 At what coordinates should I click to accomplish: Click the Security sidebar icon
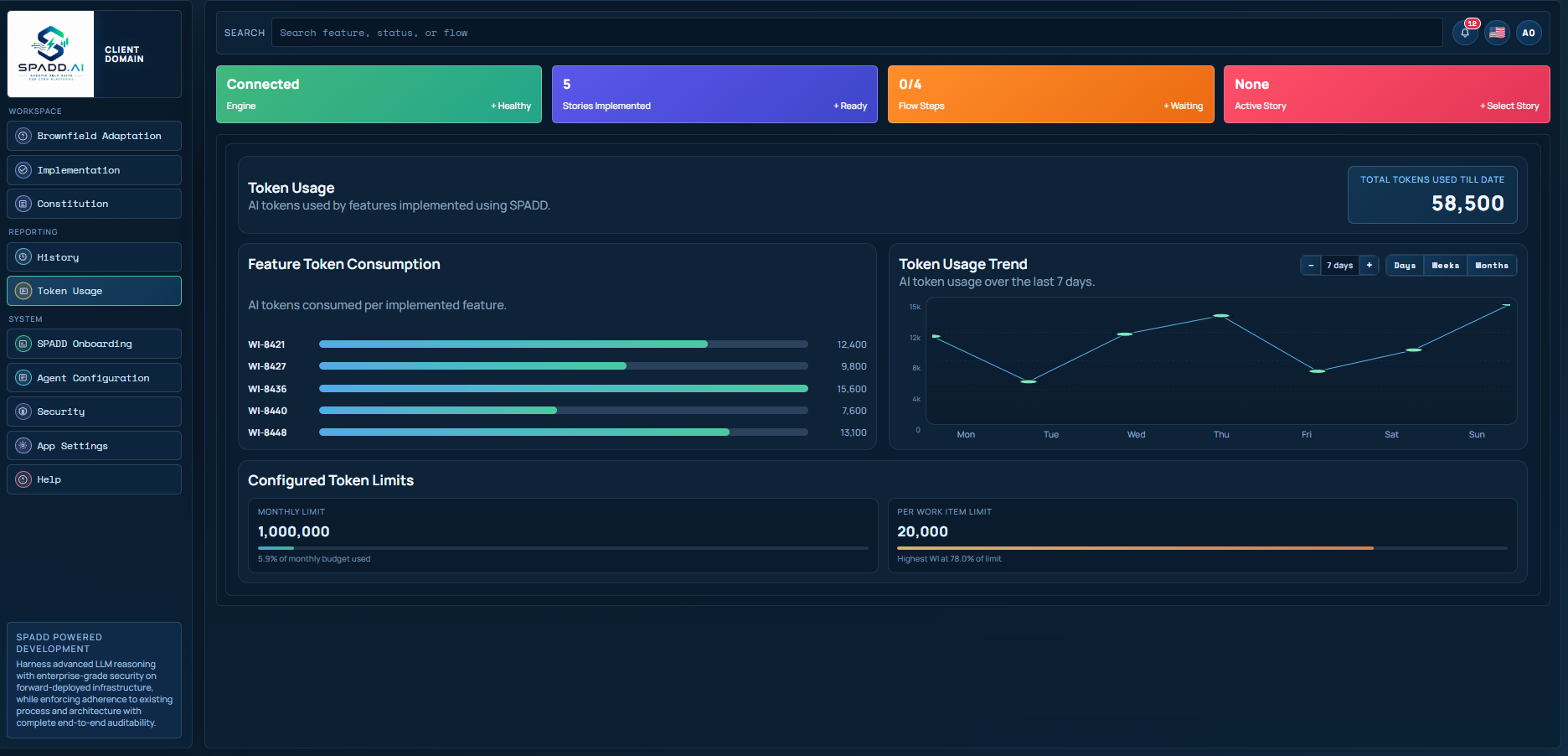(23, 412)
